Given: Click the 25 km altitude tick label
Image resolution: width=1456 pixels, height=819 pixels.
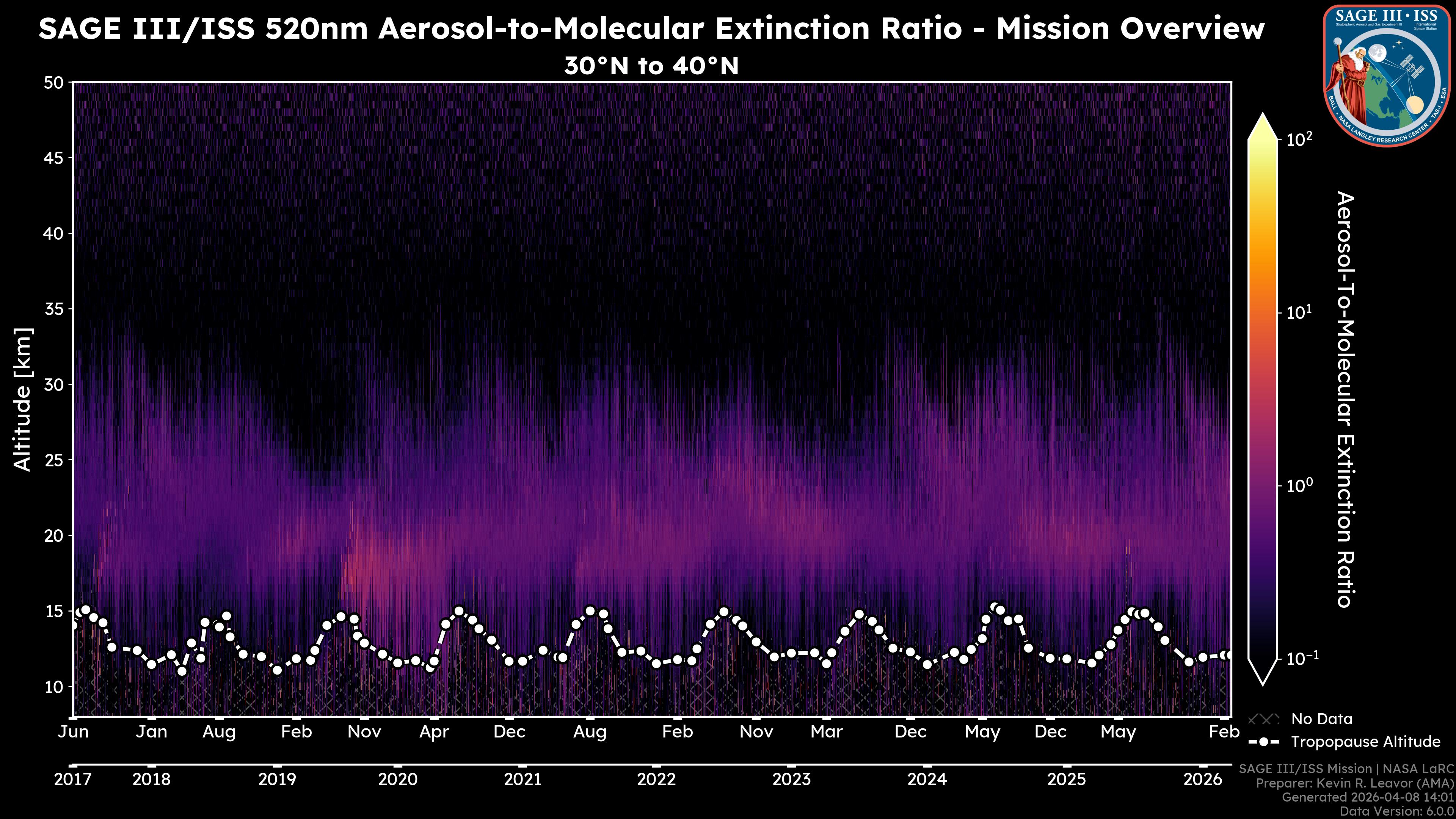Looking at the screenshot, I should click(x=53, y=460).
